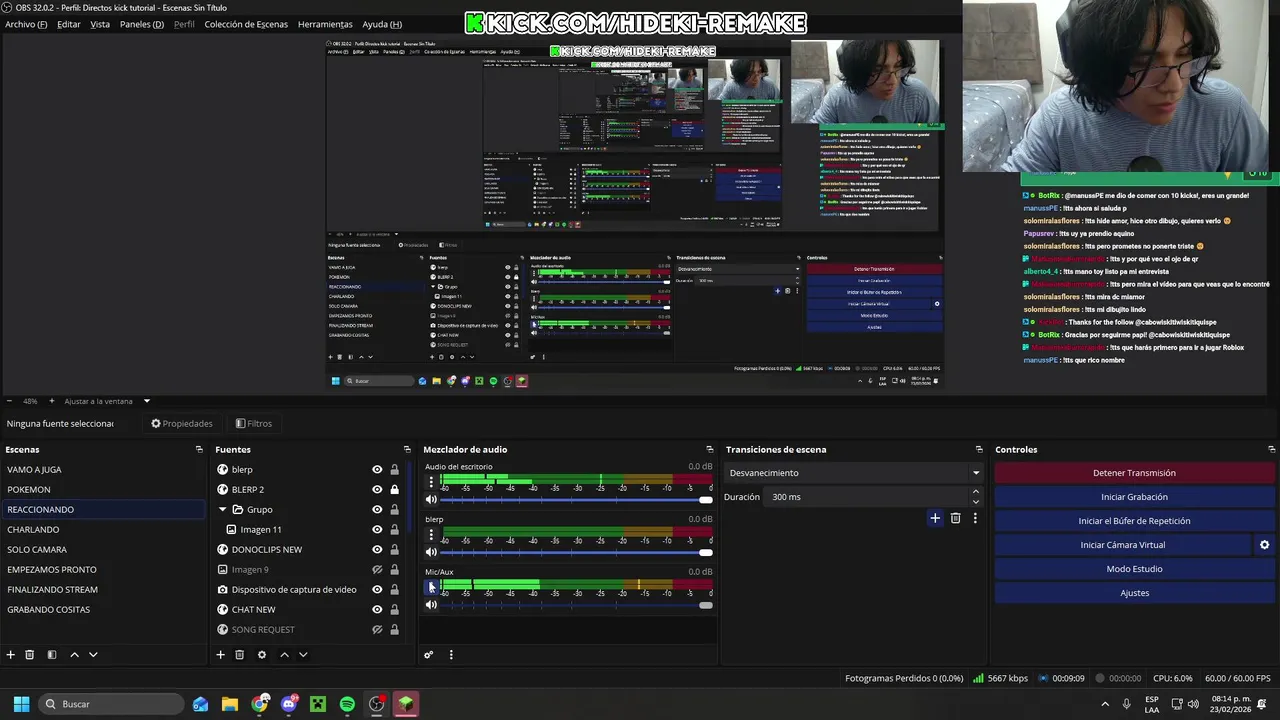Mute the blerp audio channel
Image resolution: width=1280 pixels, height=720 pixels.
pyautogui.click(x=431, y=552)
